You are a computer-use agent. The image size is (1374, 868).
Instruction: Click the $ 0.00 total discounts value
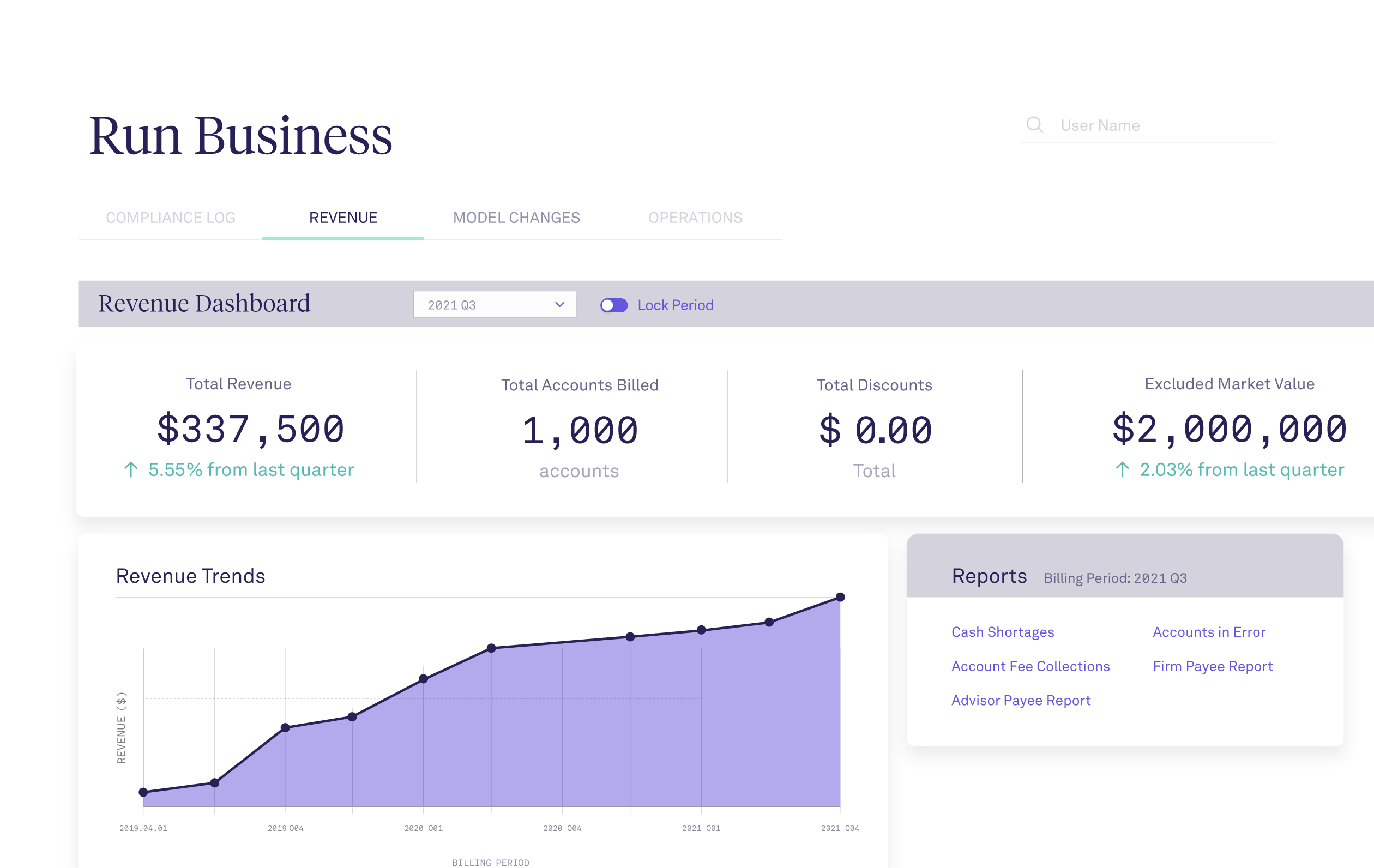[875, 430]
